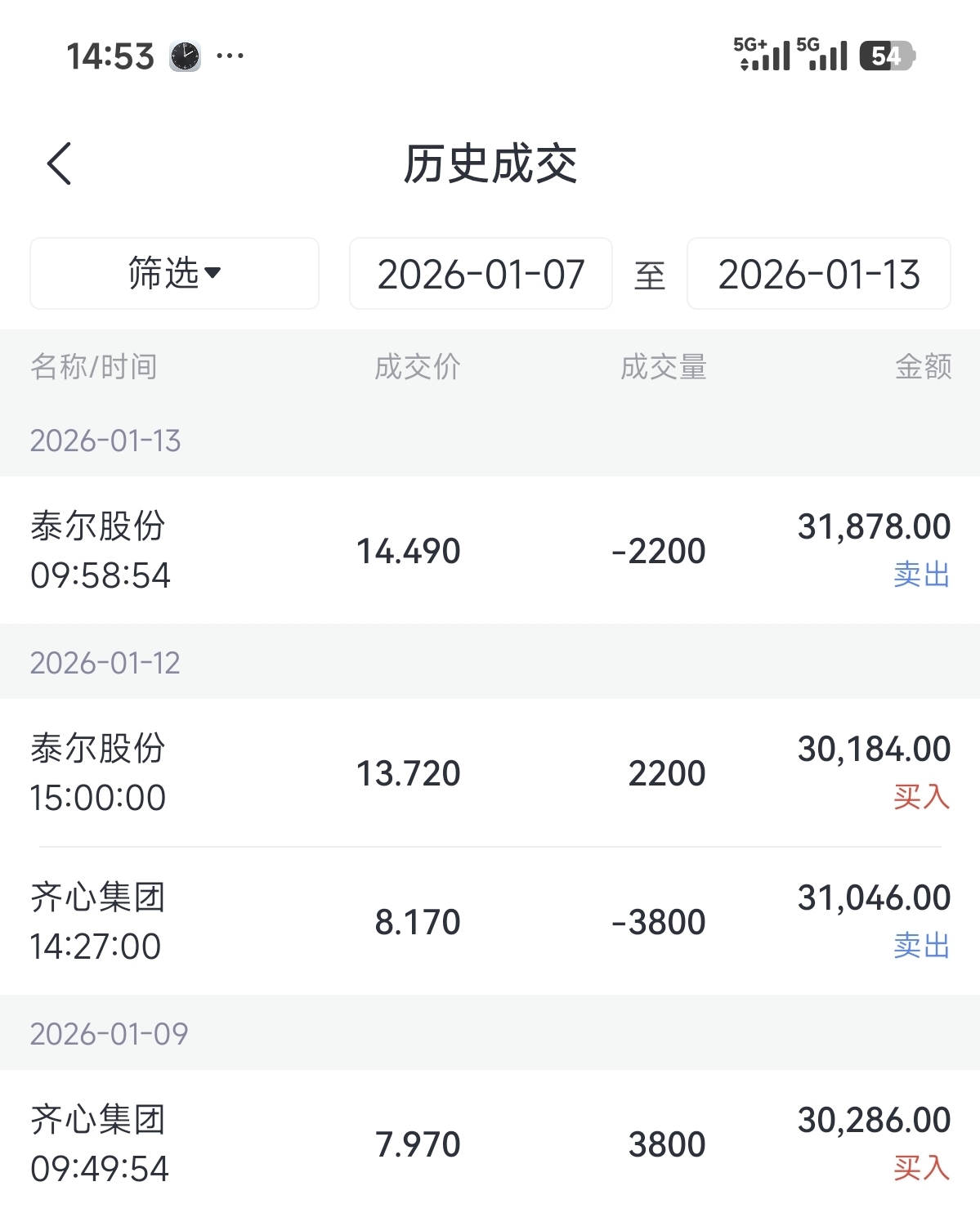Tap the 5G+ signal strength icon
Screen dimensions: 980x1213
761,55
